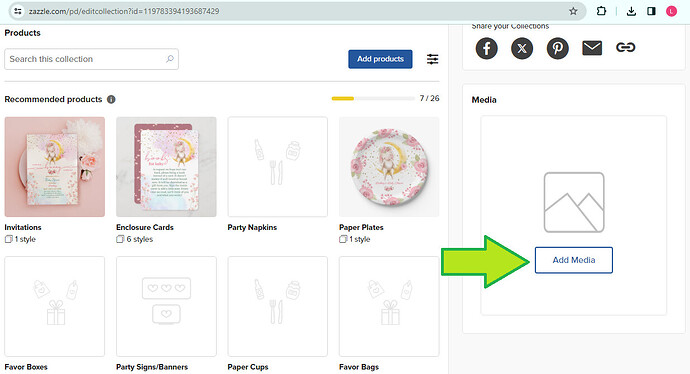The height and width of the screenshot is (374, 690).
Task: Open the Enclosure Cards product thumbnail
Action: (x=166, y=167)
